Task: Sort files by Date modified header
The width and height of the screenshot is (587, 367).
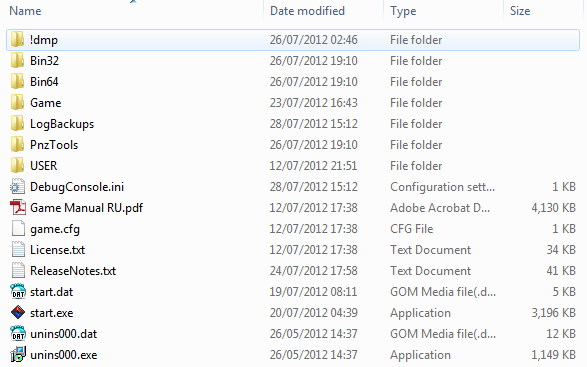Action: [x=307, y=11]
